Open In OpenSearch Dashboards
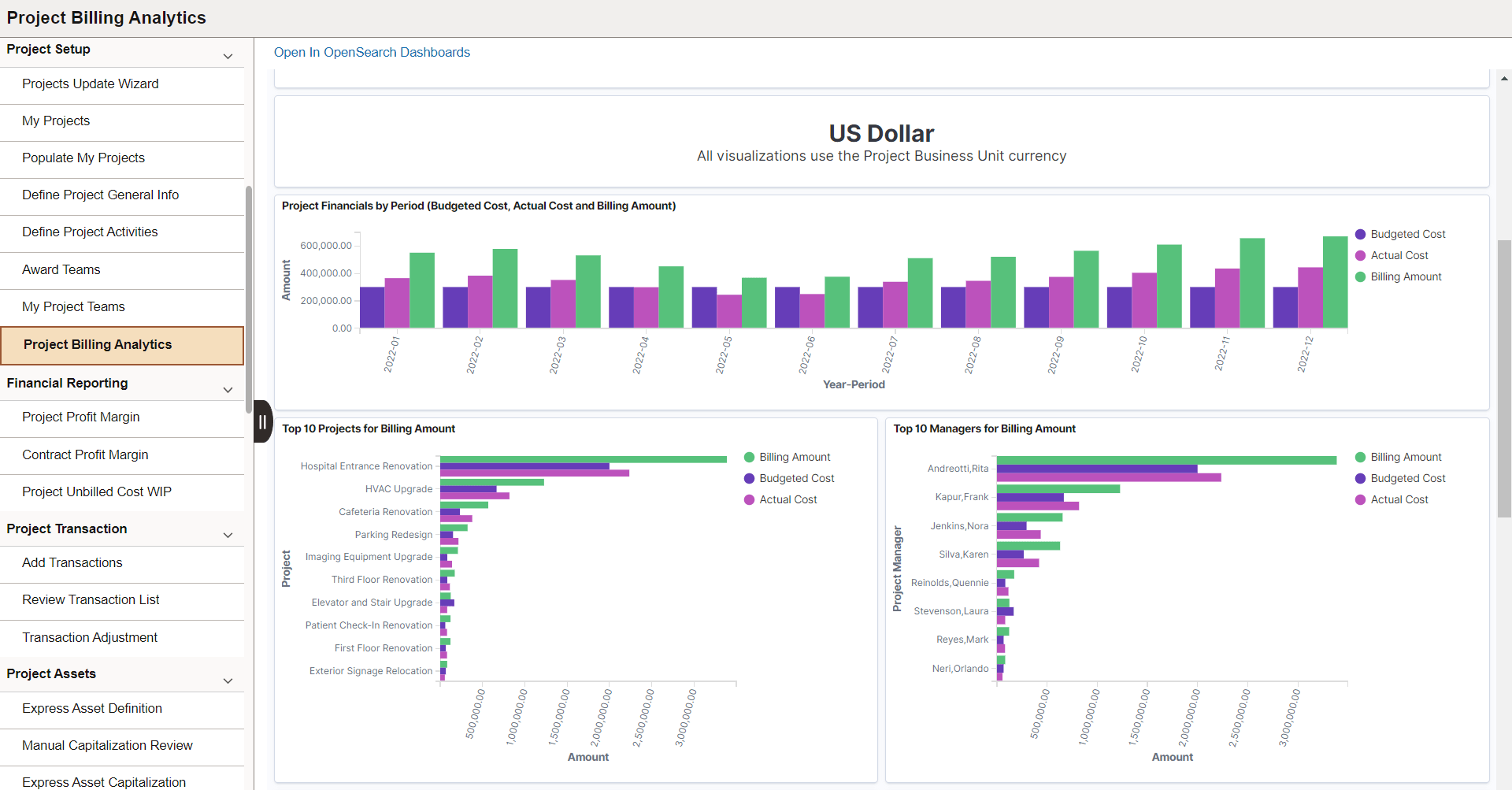Viewport: 1512px width, 790px height. [372, 52]
